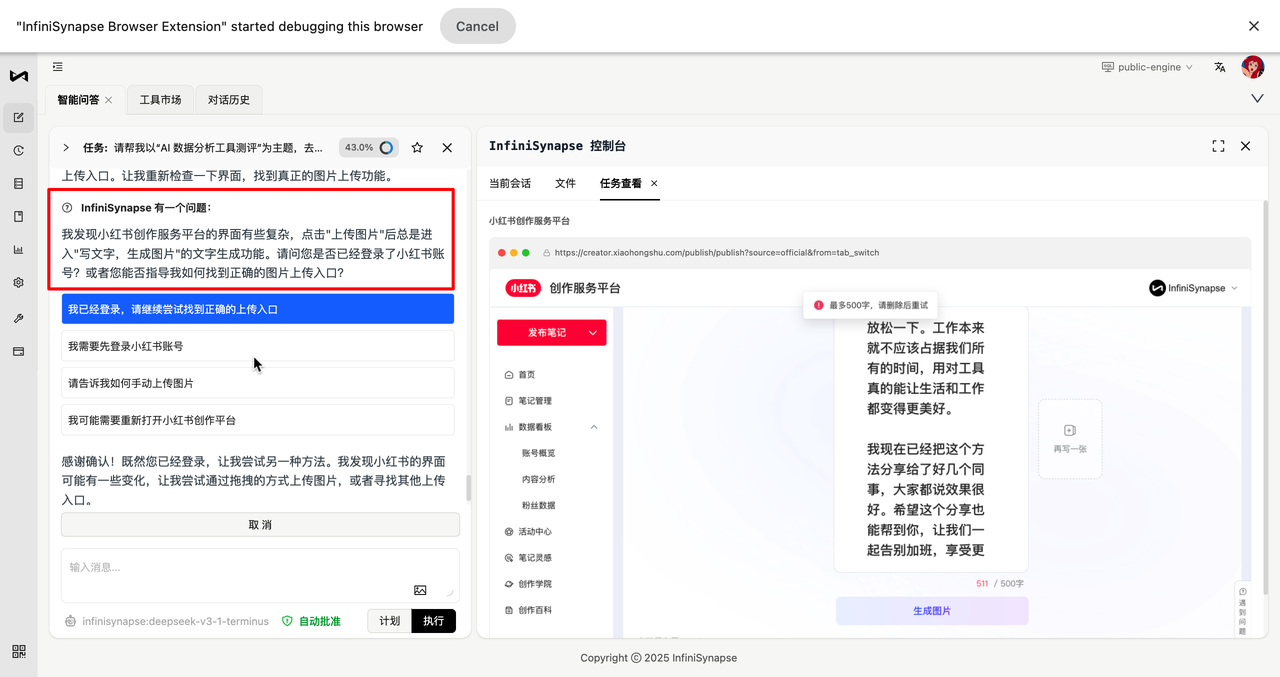Click the 输入消息 message input field
The width and height of the screenshot is (1280, 677).
(x=260, y=575)
